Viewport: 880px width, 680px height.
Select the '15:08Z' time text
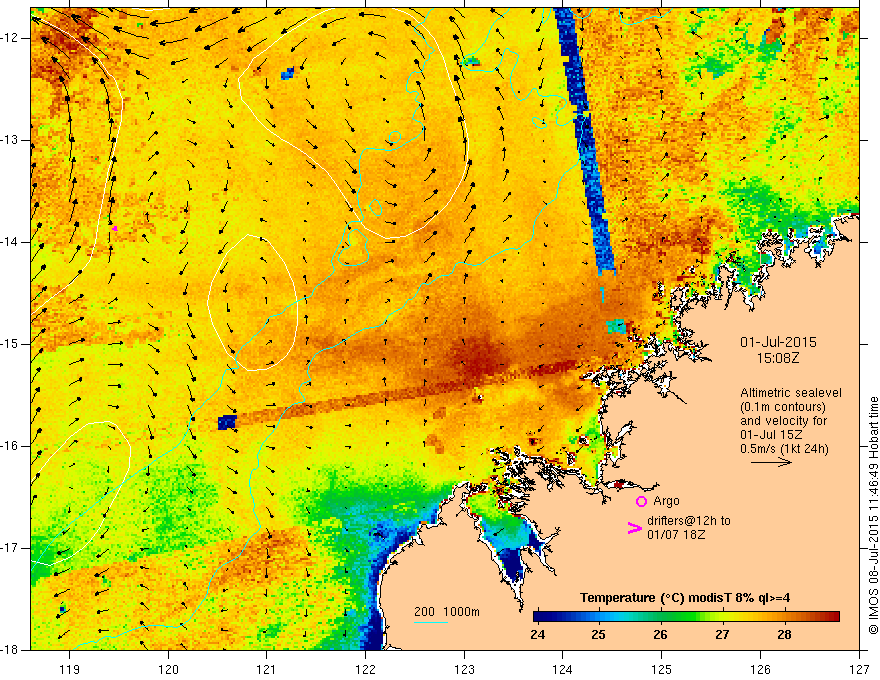pos(778,358)
